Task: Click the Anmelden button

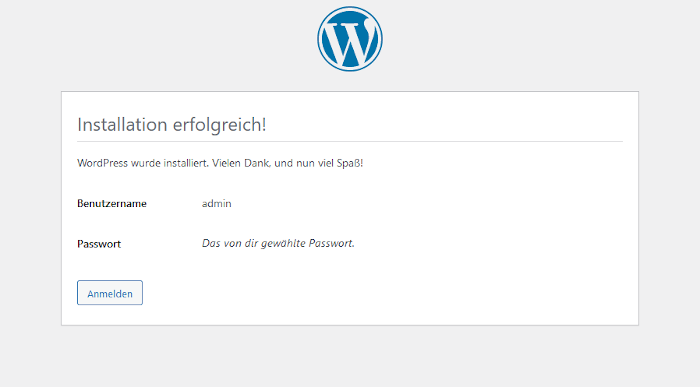Action: point(110,293)
